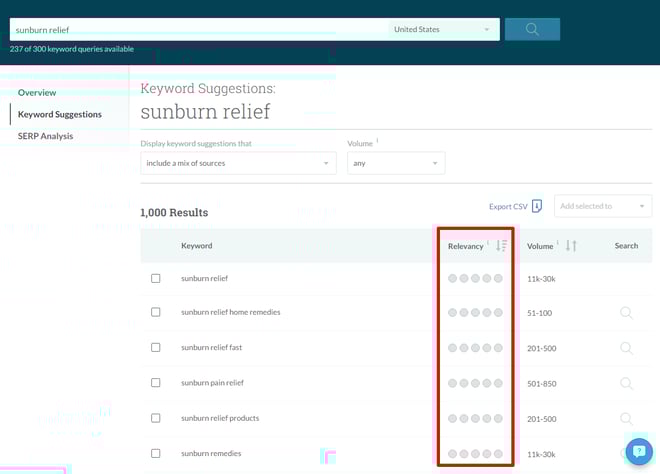This screenshot has height=474, width=660.
Task: Search icon for sunburn relief products row
Action: click(x=626, y=419)
